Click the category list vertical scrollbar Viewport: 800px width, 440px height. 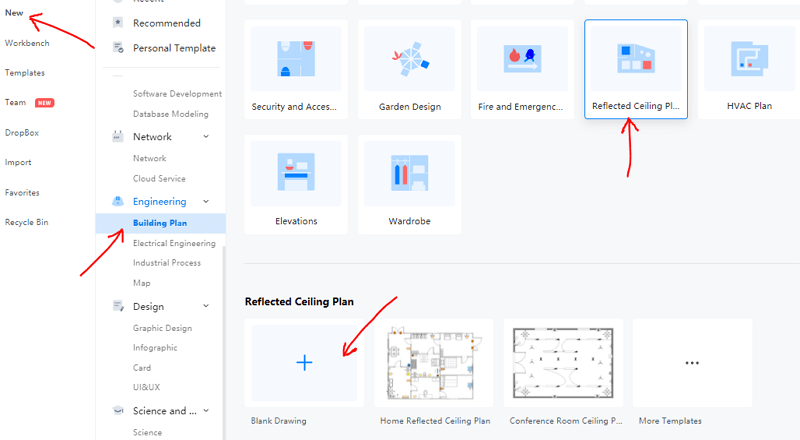(x=223, y=342)
